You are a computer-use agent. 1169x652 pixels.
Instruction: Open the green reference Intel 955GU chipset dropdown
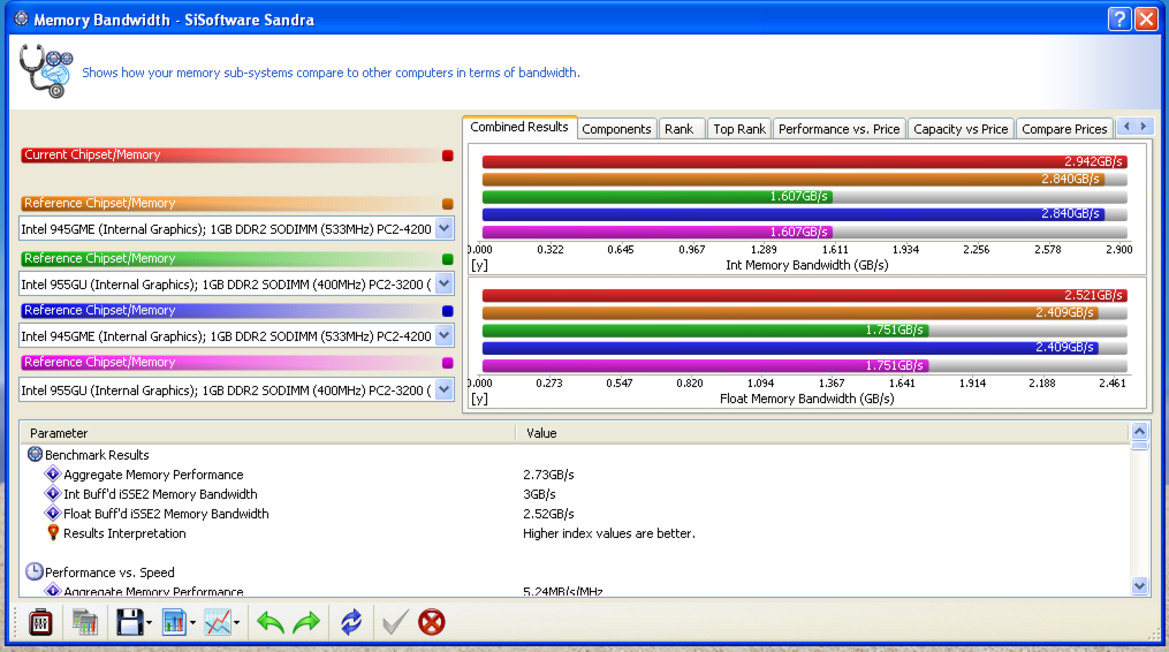coord(444,284)
